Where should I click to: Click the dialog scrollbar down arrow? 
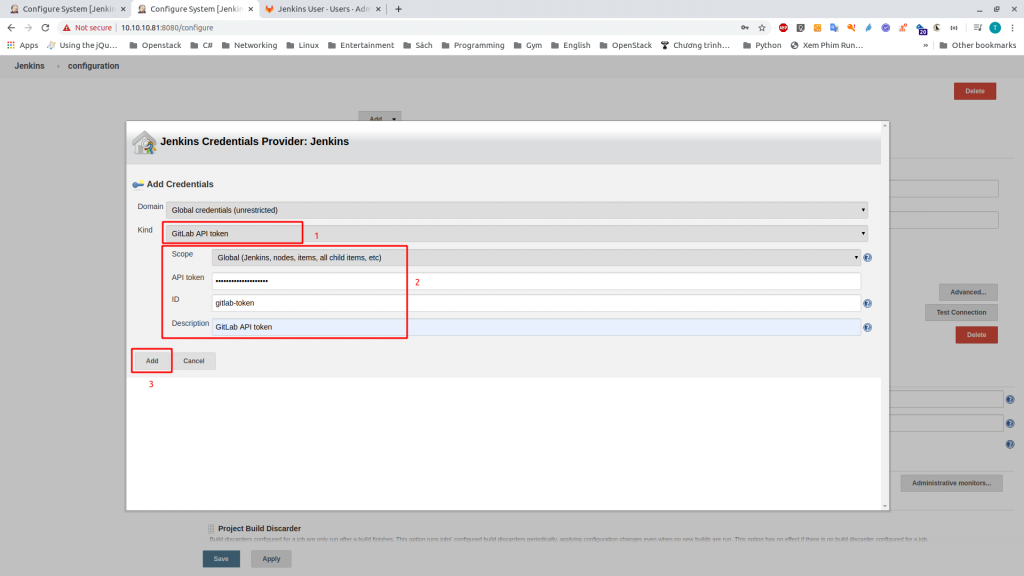tap(885, 505)
